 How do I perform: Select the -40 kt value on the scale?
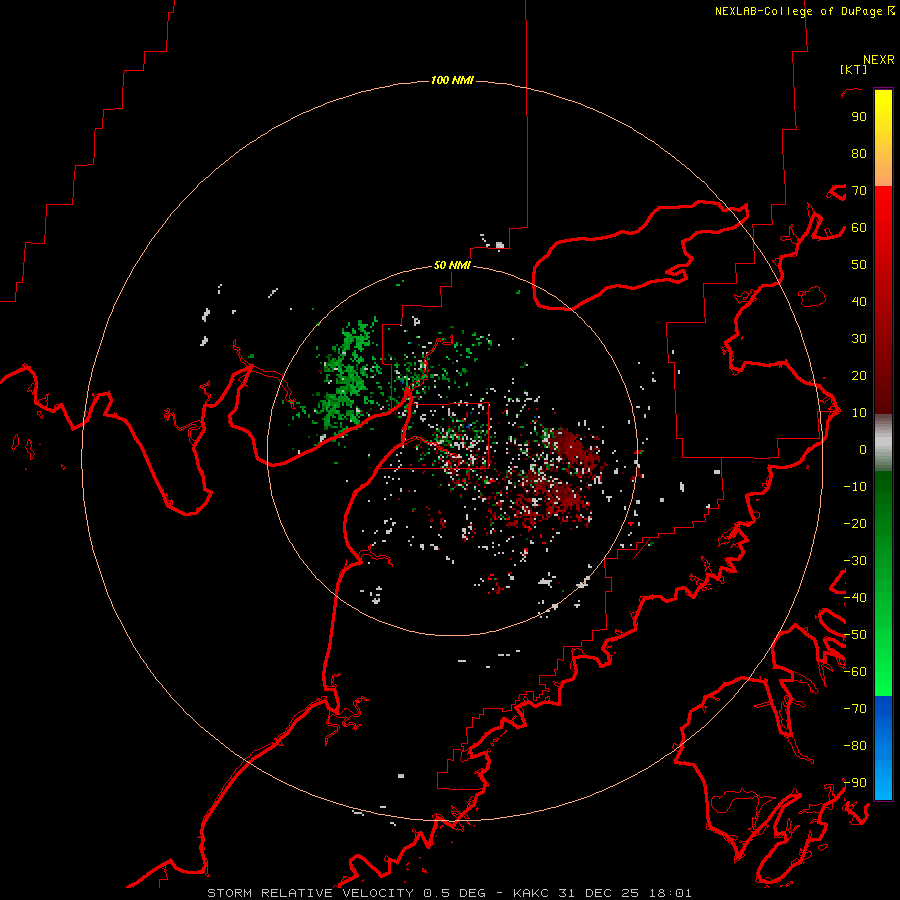[x=855, y=598]
